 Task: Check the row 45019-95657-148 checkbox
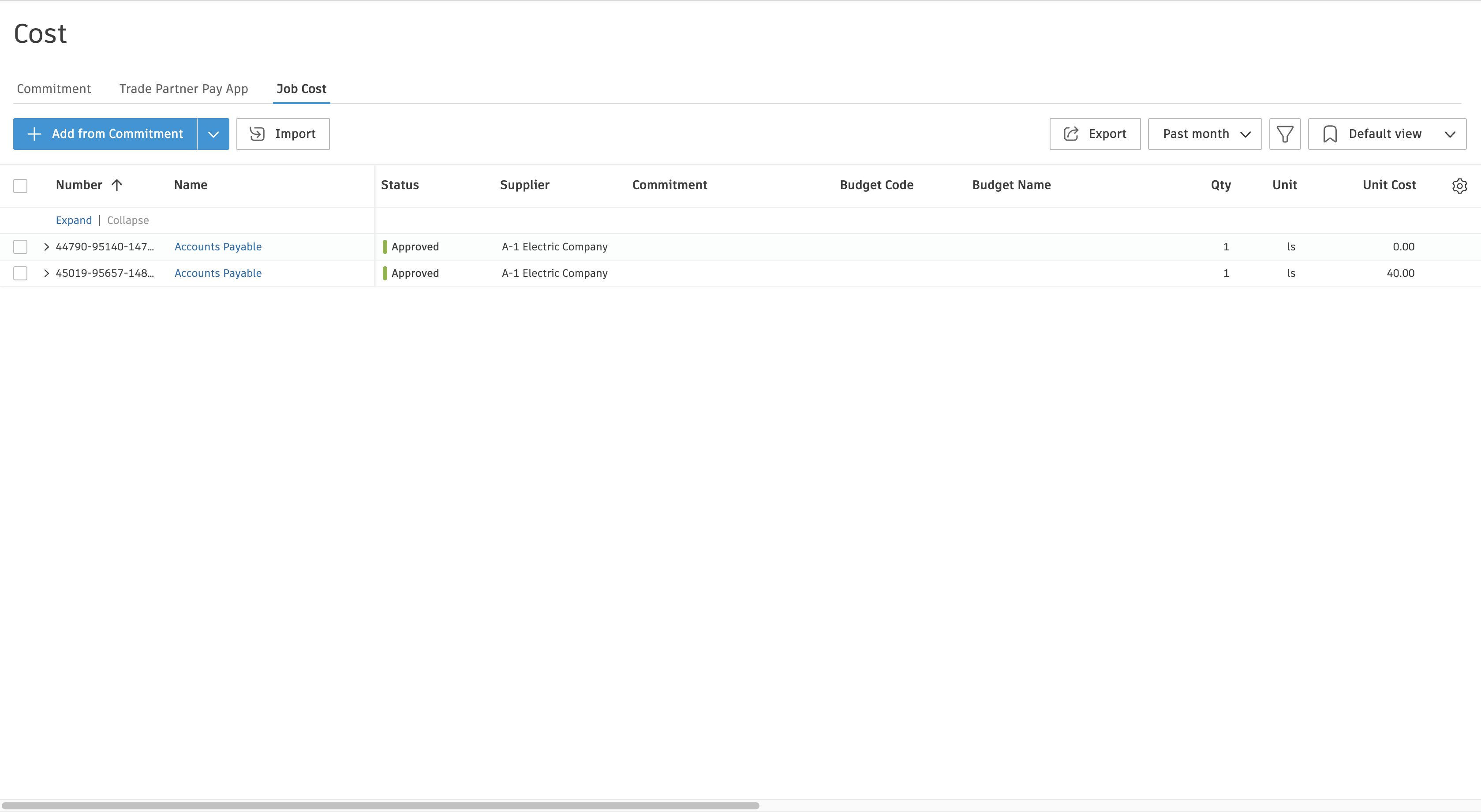[x=20, y=273]
